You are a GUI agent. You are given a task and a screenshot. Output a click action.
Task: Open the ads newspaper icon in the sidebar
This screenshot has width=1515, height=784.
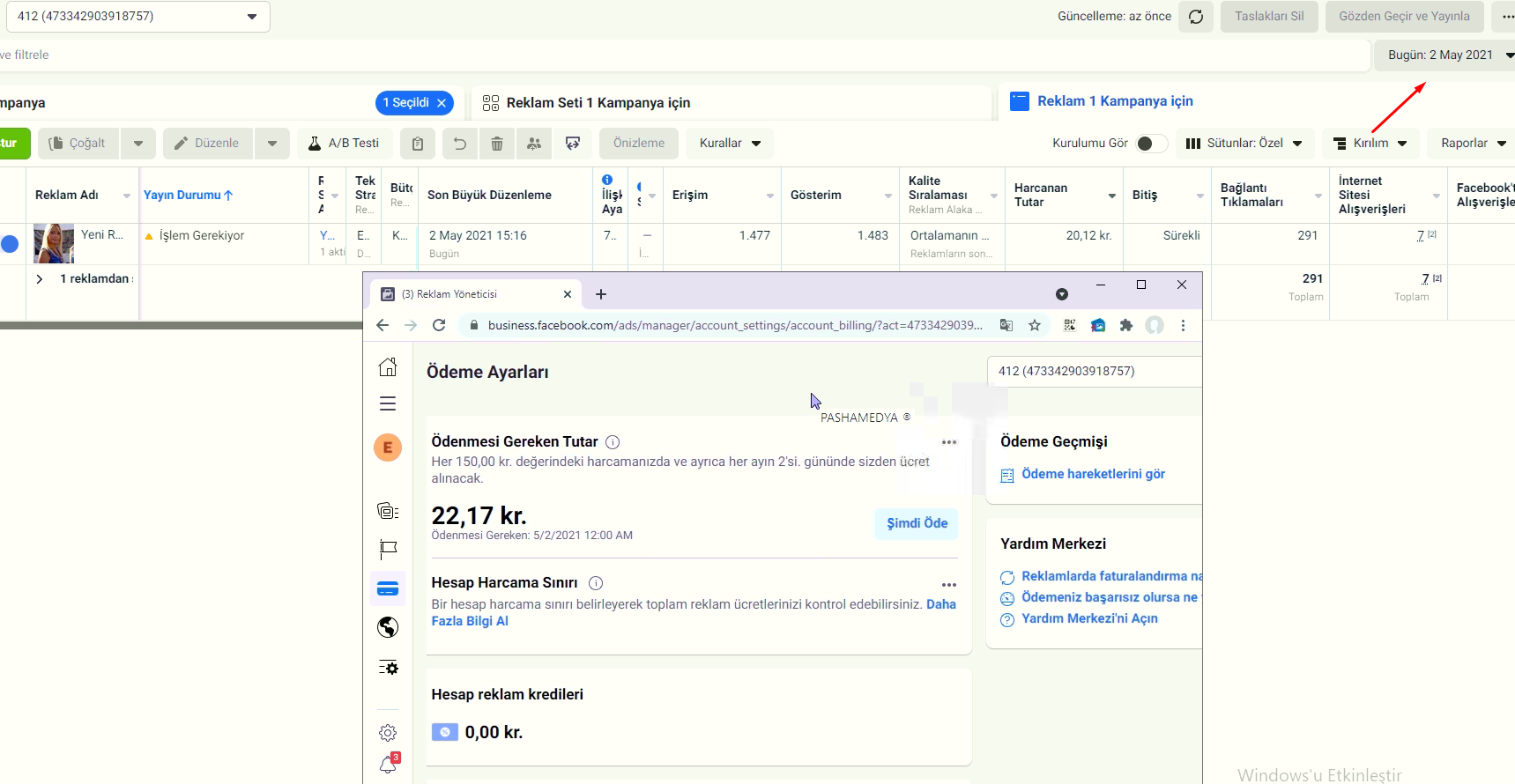point(388,511)
